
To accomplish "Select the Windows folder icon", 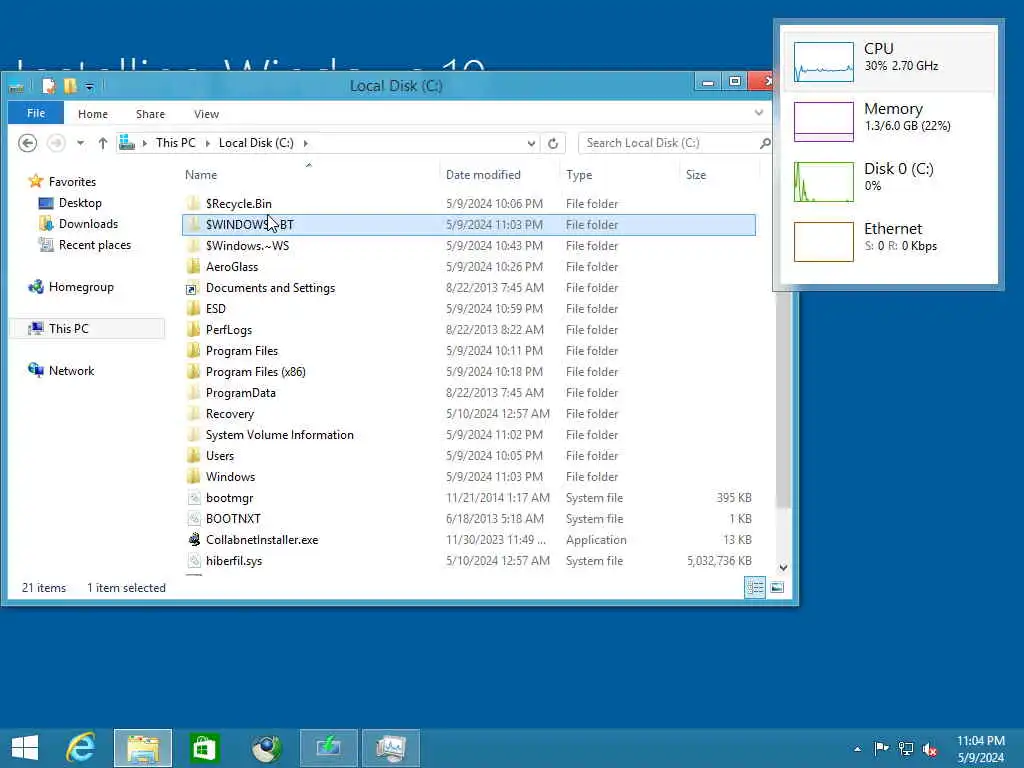I will [x=193, y=476].
